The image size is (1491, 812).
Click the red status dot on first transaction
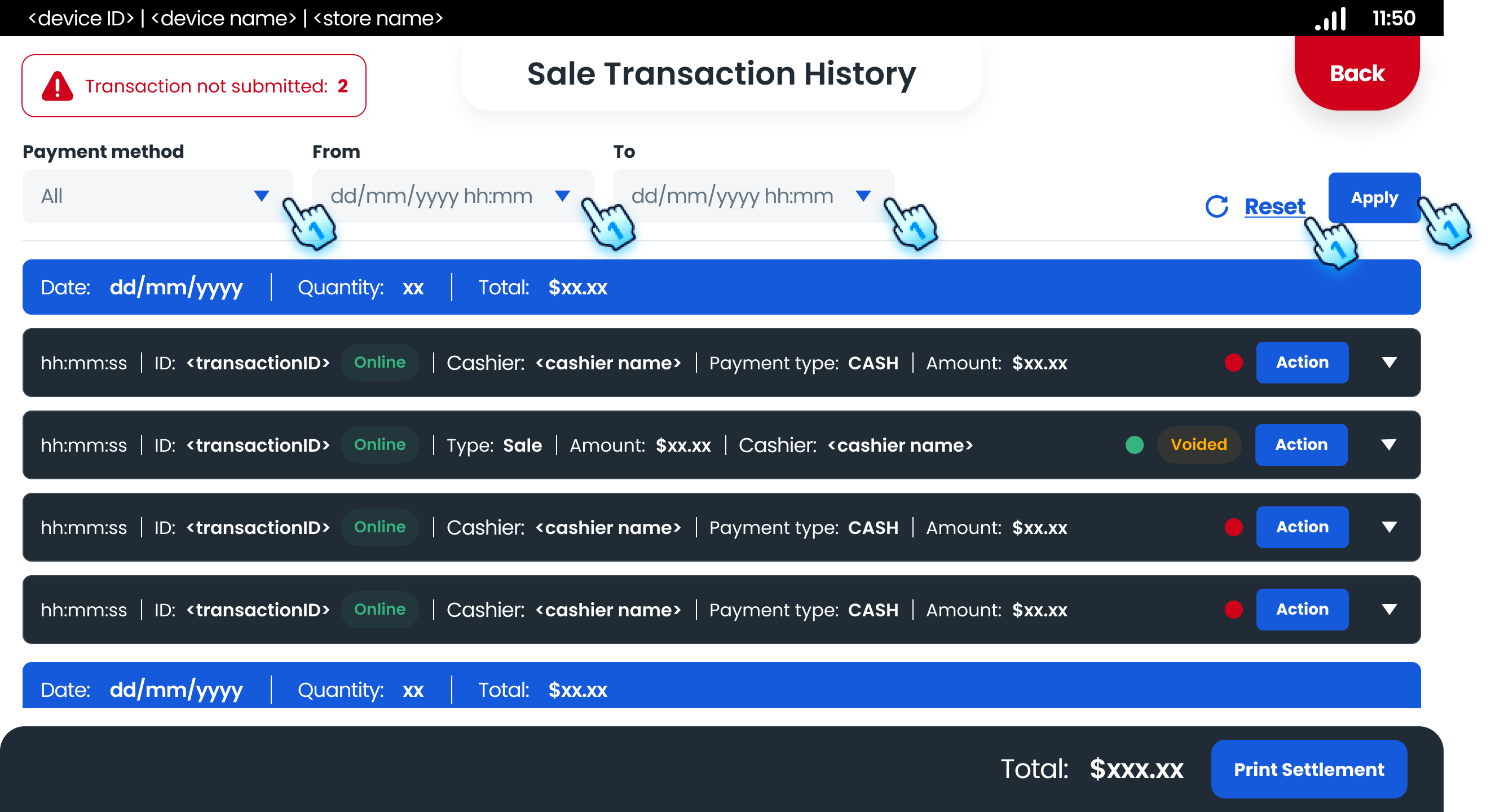(x=1234, y=363)
